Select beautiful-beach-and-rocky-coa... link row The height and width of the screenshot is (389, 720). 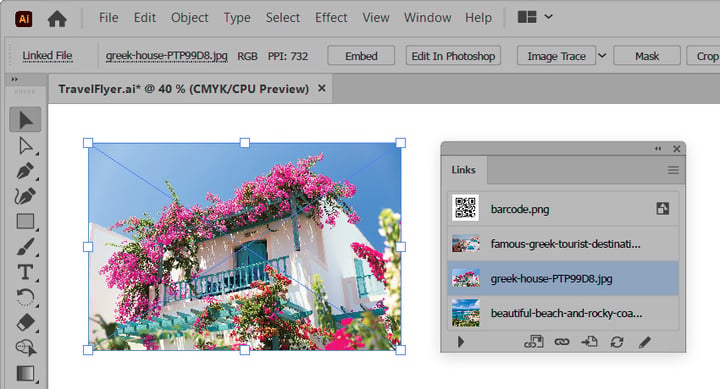[563, 313]
